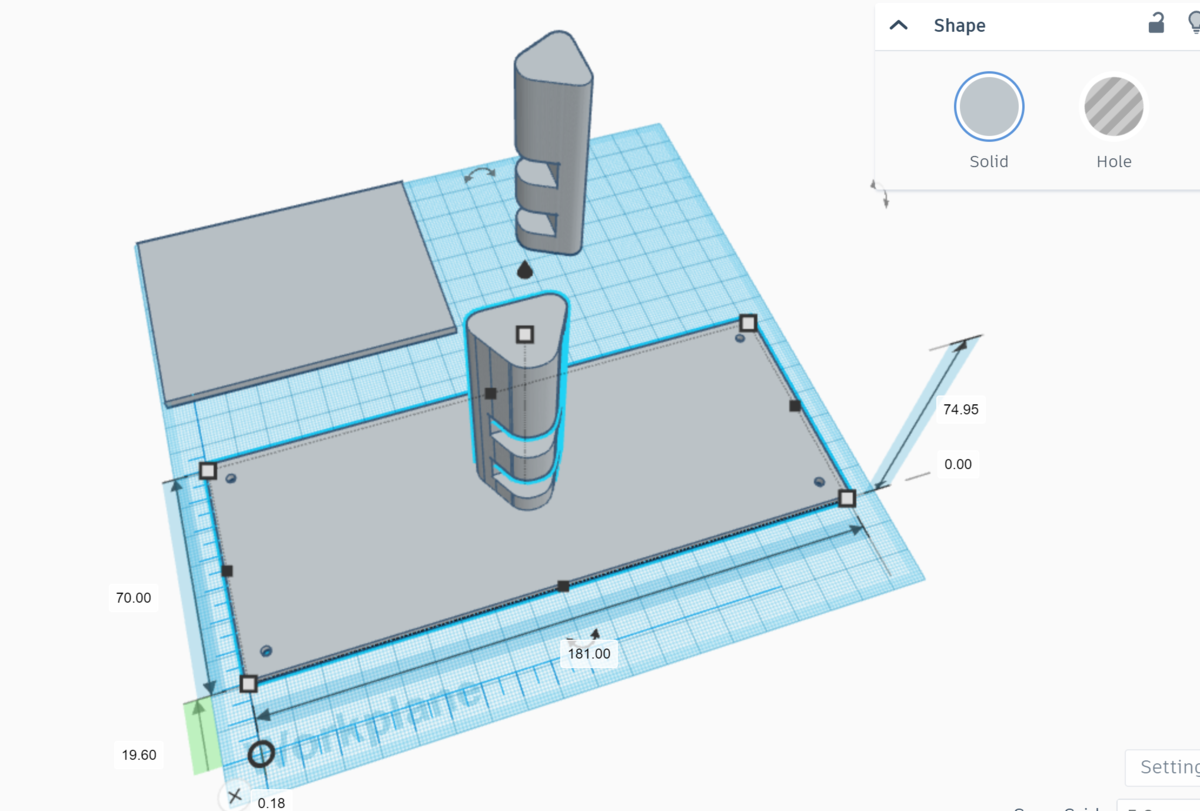Viewport: 1200px width, 811px height.
Task: Edit the 74.95 height value
Action: pos(959,409)
